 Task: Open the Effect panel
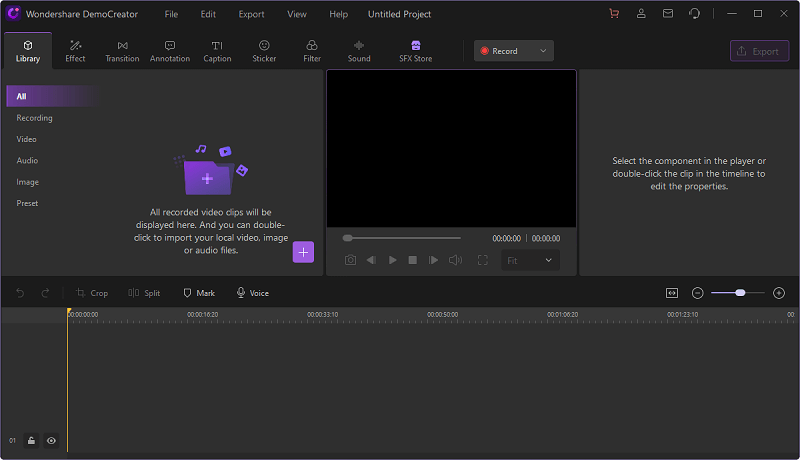pos(75,51)
